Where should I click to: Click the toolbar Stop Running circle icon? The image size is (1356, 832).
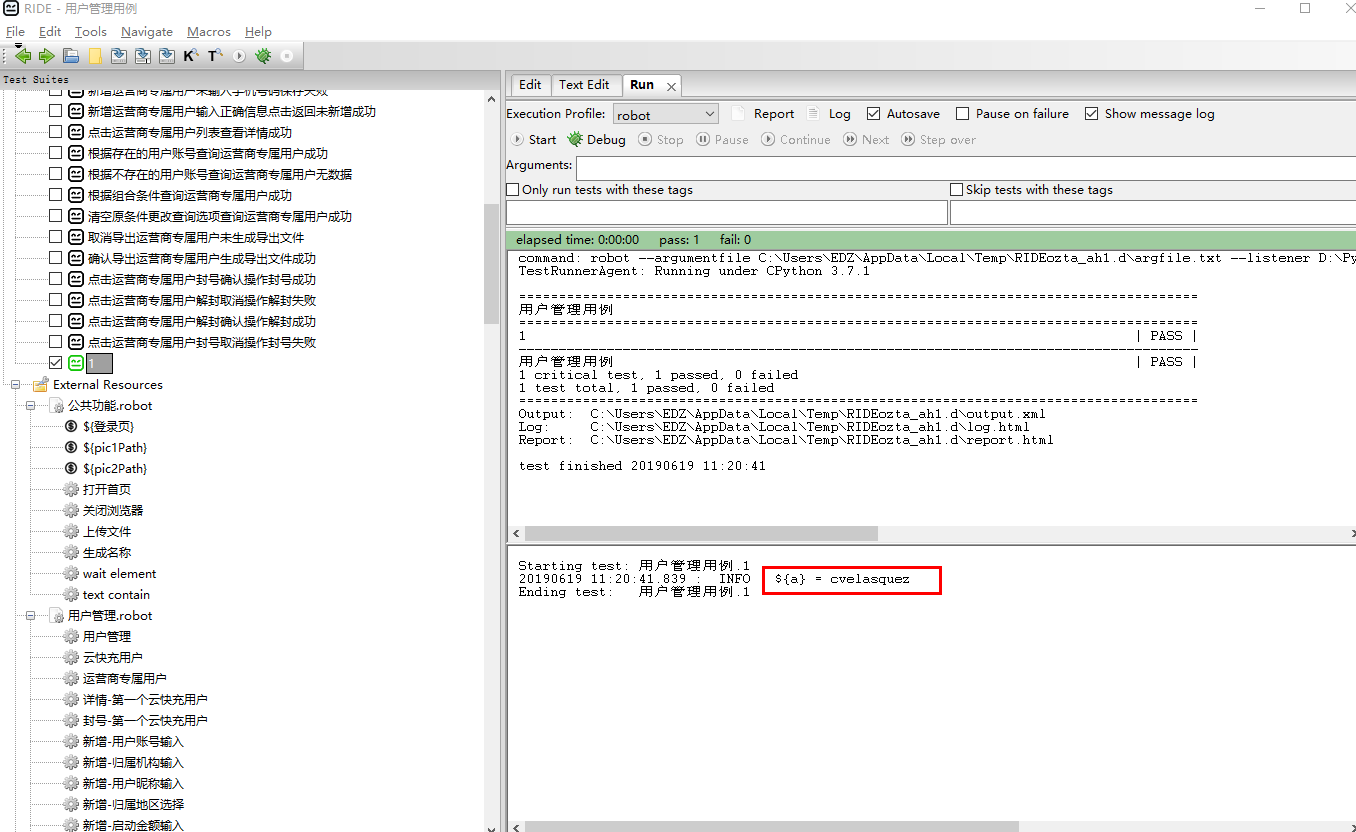[x=287, y=56]
